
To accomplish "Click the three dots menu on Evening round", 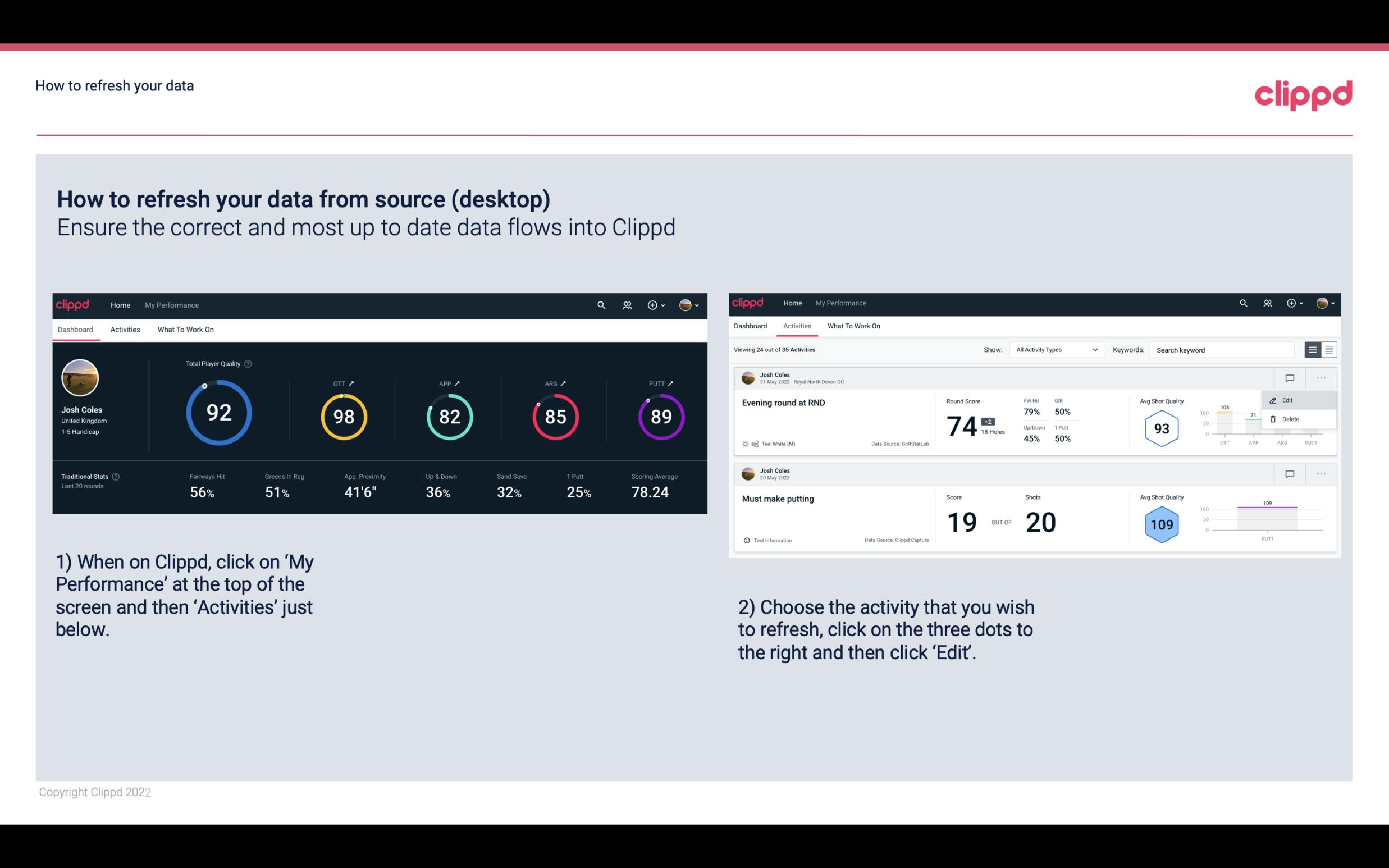I will (1321, 378).
